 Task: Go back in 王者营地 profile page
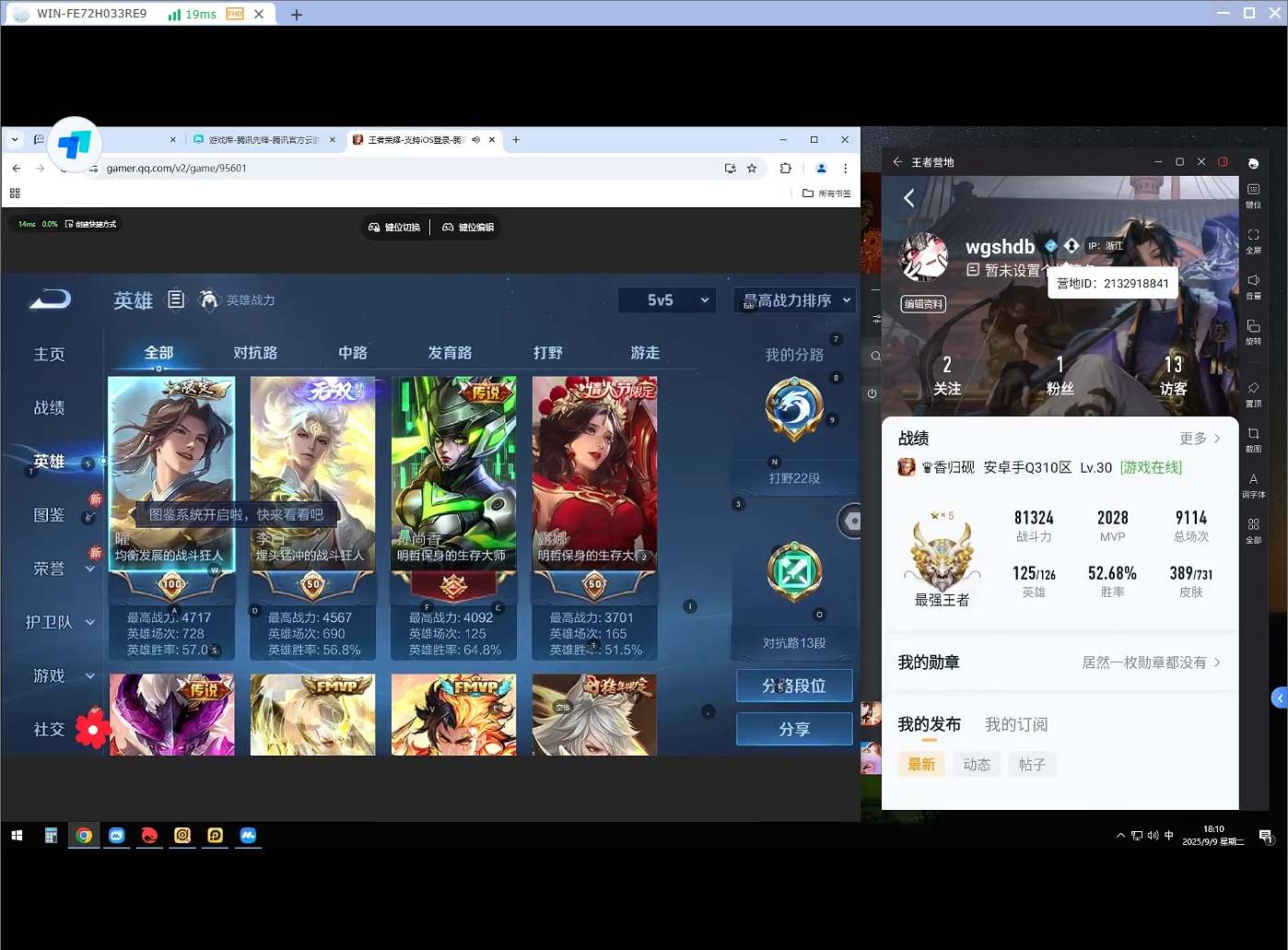909,198
